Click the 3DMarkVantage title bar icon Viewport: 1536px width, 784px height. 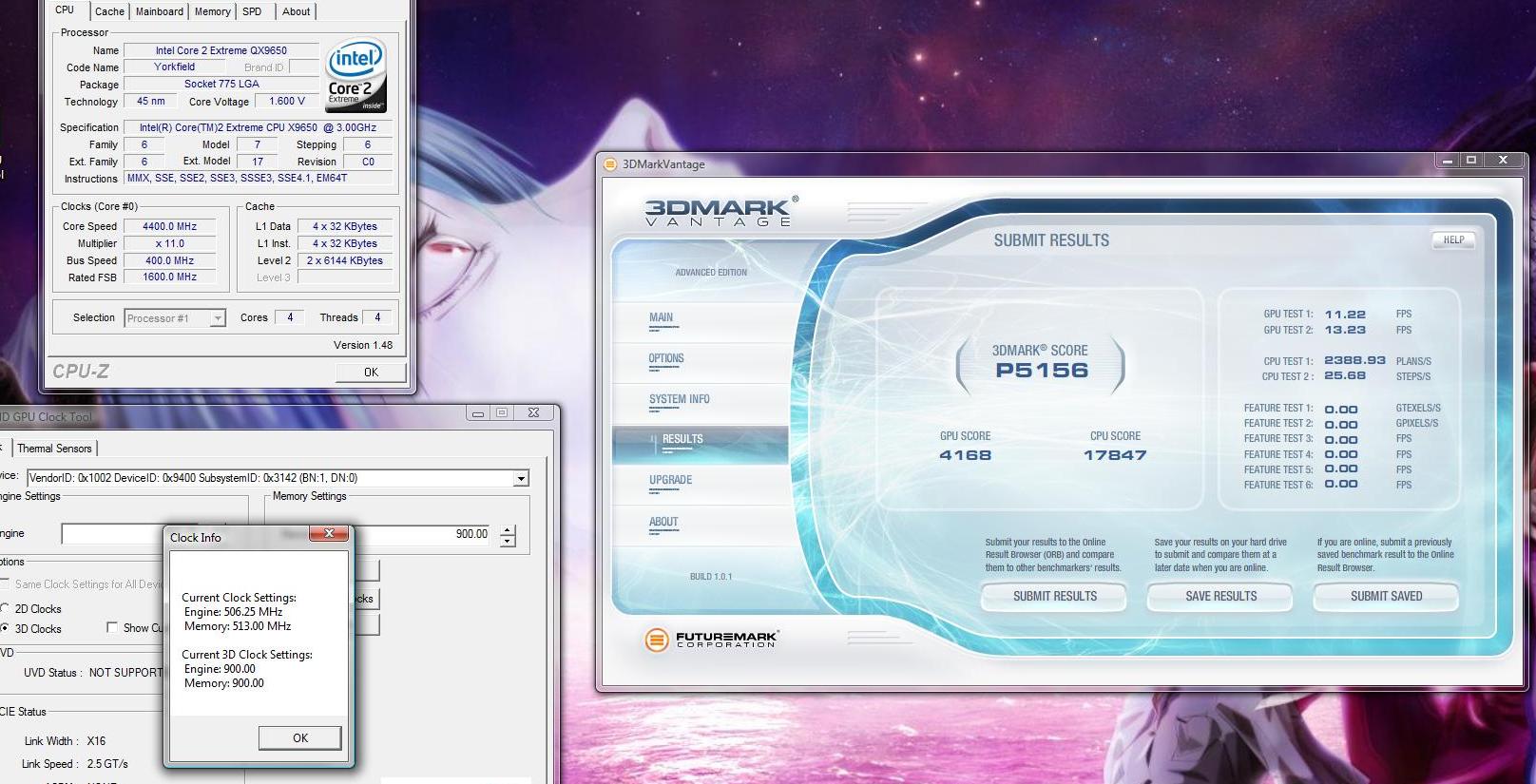pos(610,164)
